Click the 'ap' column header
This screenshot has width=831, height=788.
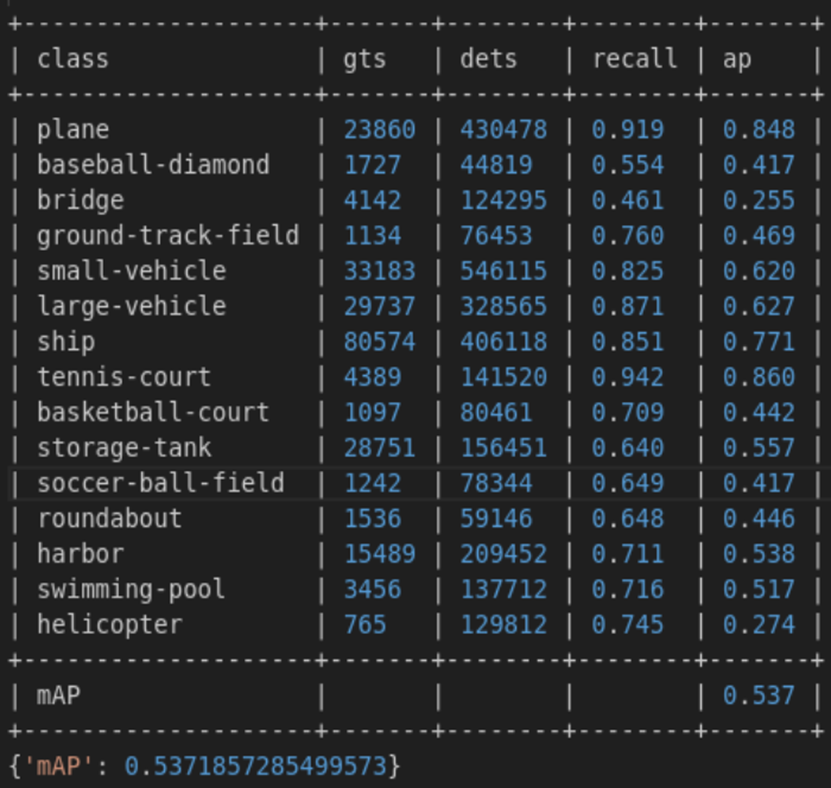click(x=737, y=59)
